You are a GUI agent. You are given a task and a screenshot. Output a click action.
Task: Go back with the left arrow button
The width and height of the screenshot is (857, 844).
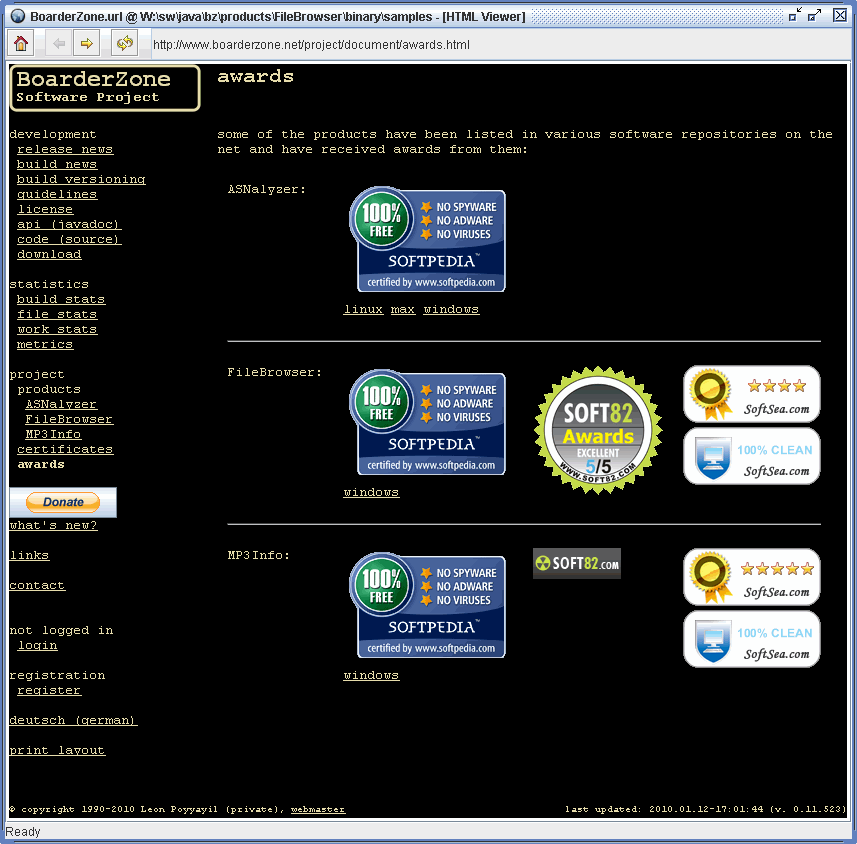tap(59, 43)
